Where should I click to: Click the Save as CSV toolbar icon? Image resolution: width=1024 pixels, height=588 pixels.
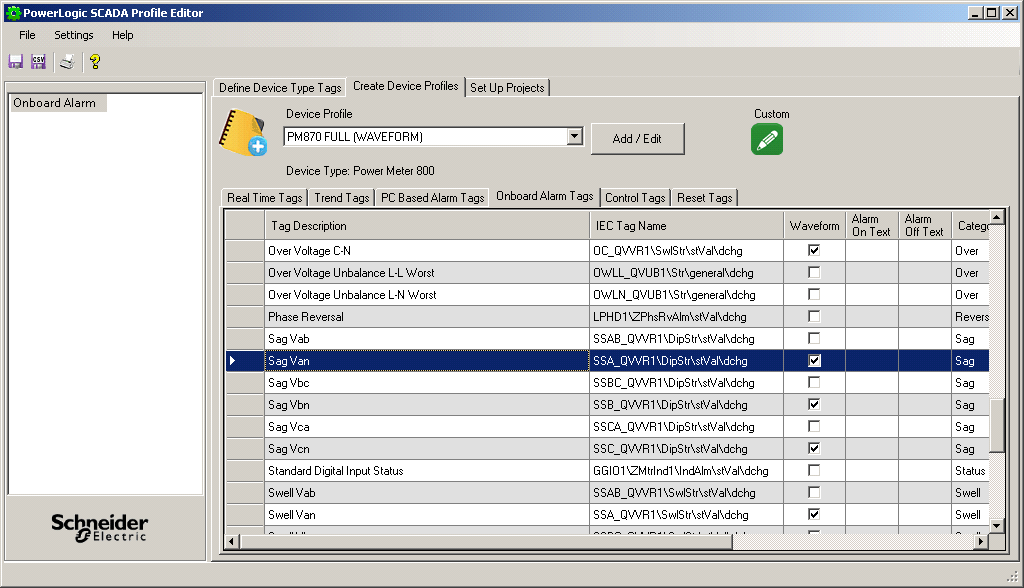(39, 61)
